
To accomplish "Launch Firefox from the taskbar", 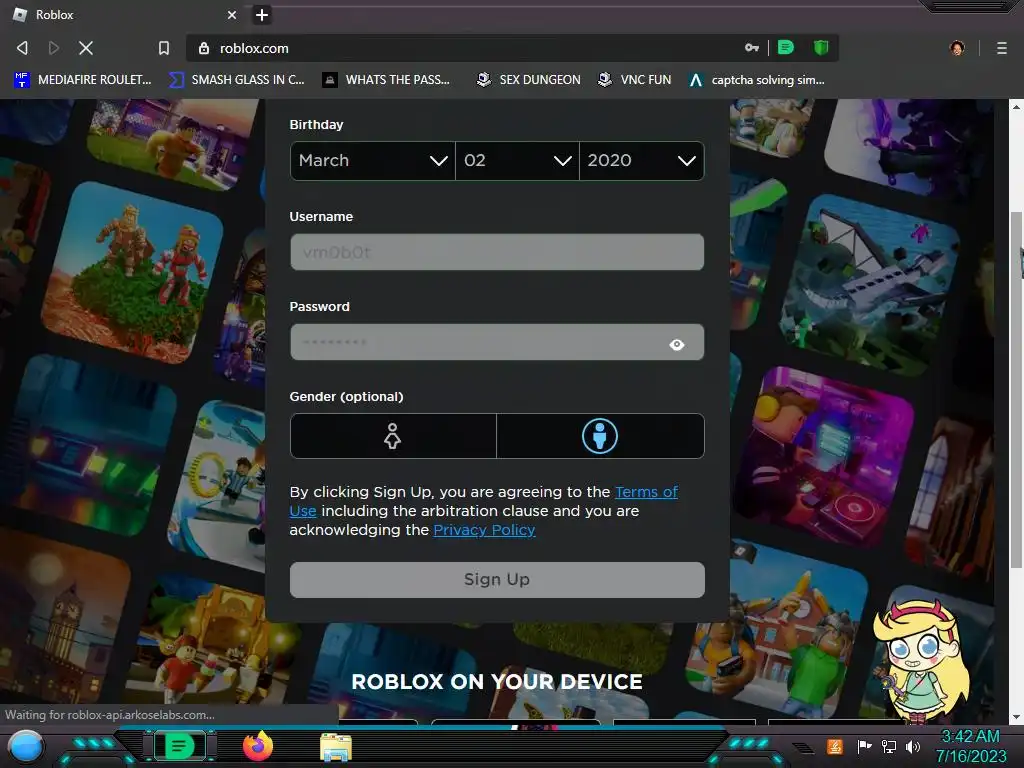I will (257, 746).
